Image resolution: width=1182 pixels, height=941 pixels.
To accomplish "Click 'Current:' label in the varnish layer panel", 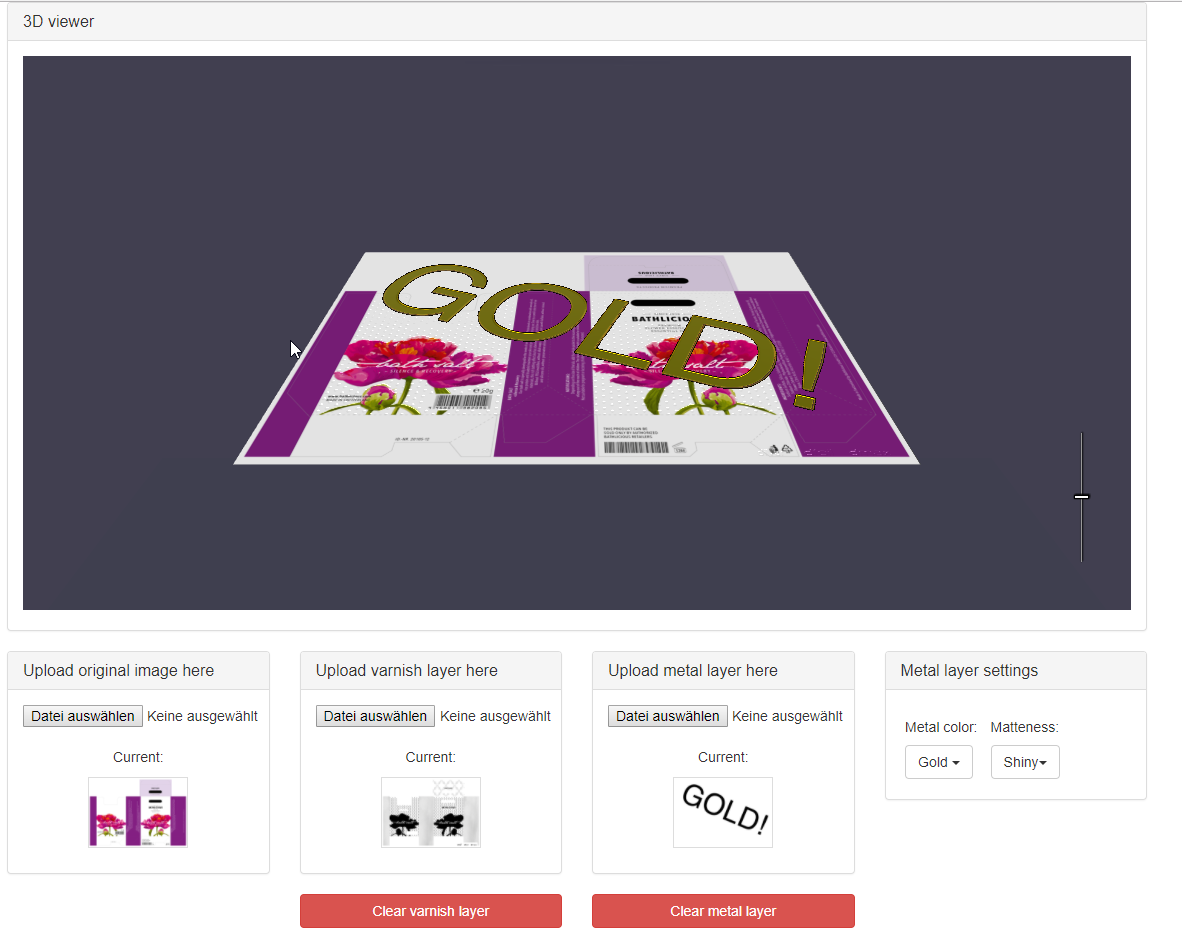I will pos(430,758).
